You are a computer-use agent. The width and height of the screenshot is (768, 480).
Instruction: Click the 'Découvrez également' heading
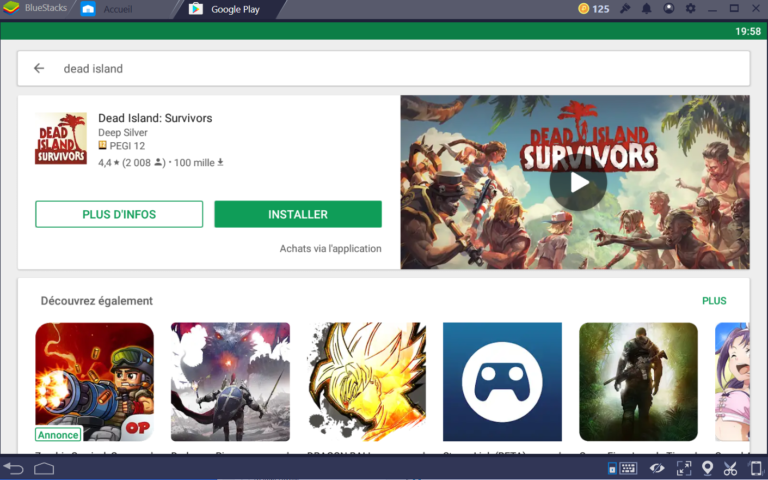[x=96, y=301]
